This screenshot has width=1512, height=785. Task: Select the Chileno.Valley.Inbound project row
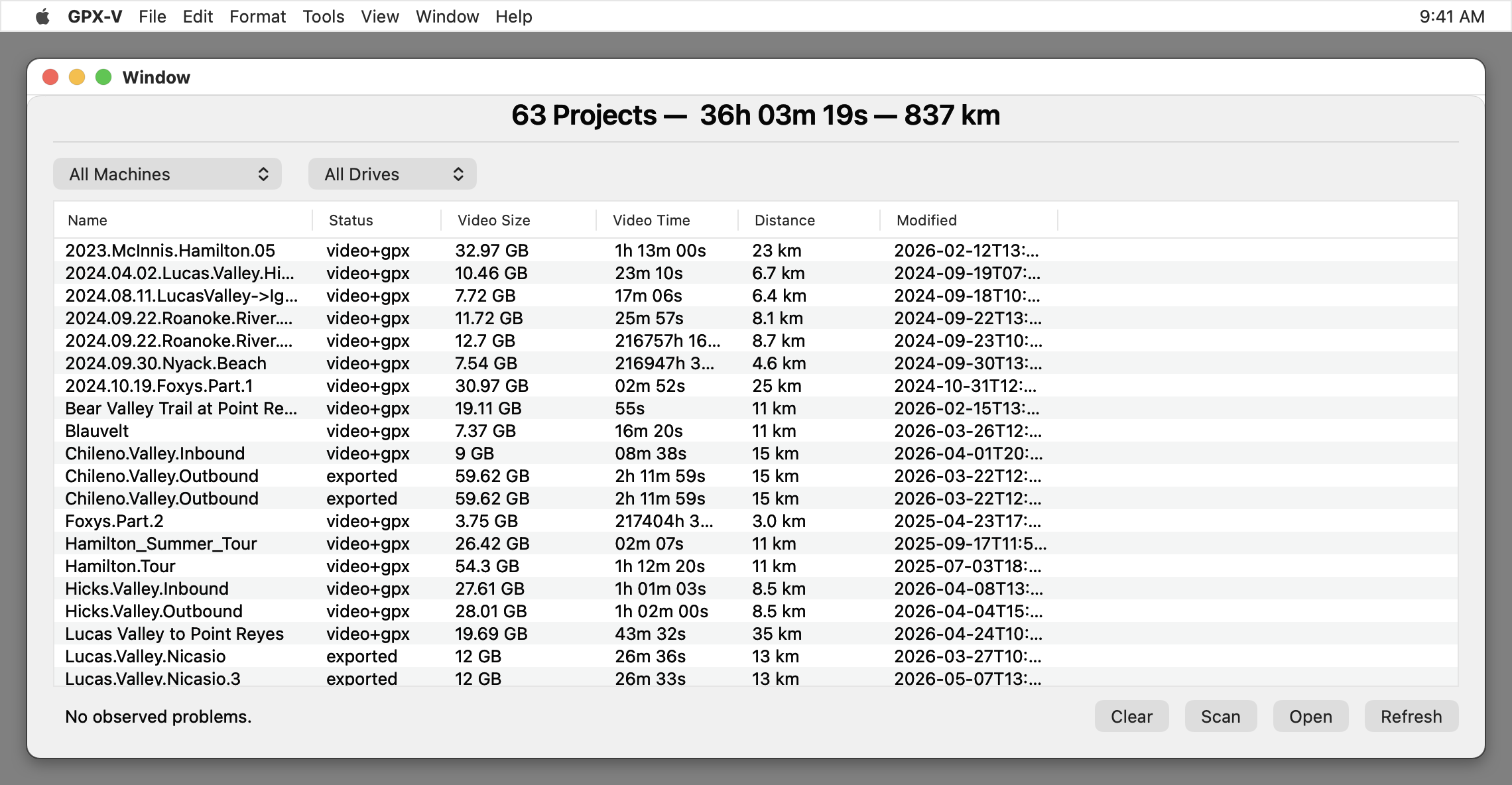(756, 453)
